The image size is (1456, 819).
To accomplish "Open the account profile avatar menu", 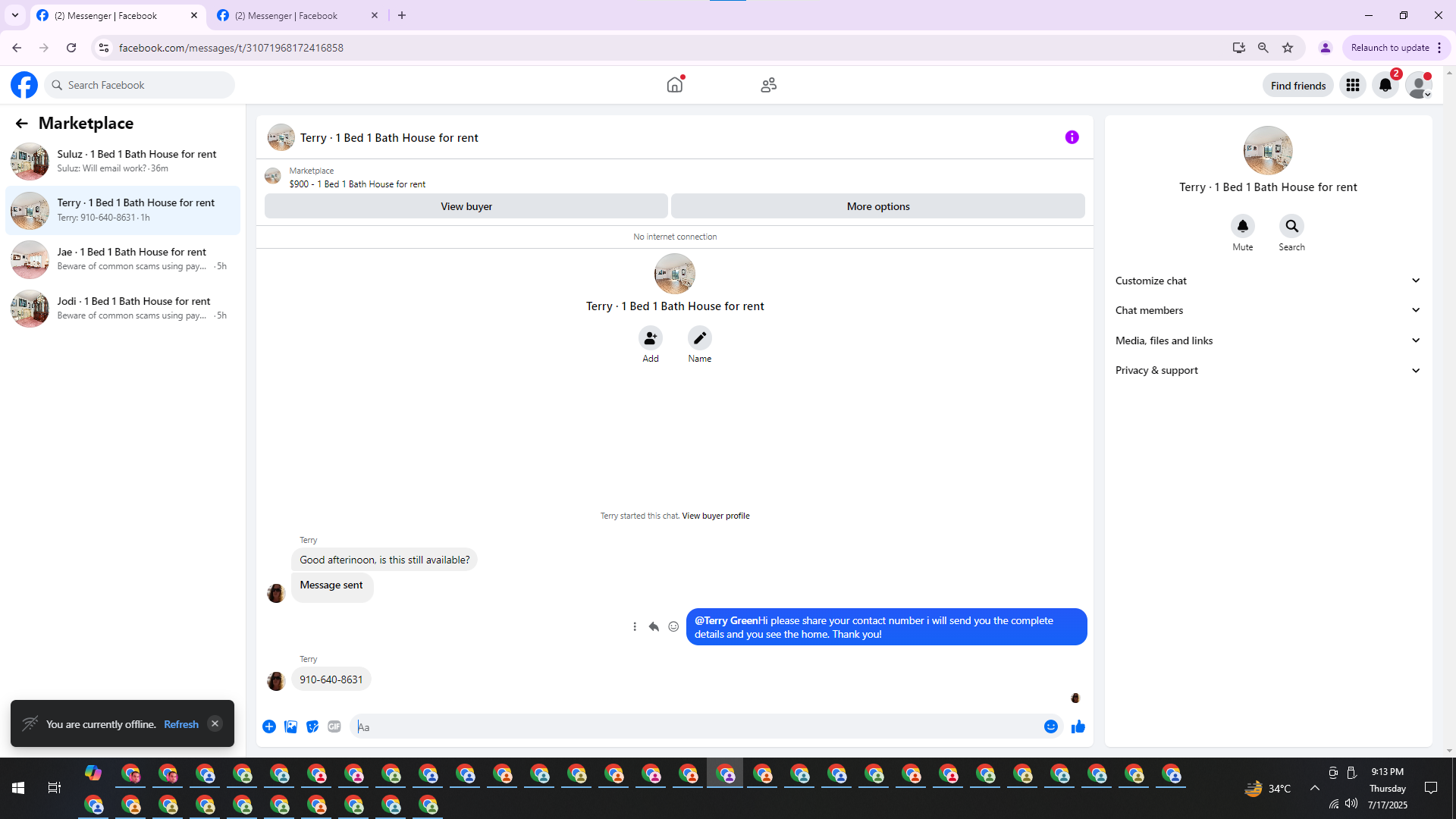I will [x=1418, y=85].
